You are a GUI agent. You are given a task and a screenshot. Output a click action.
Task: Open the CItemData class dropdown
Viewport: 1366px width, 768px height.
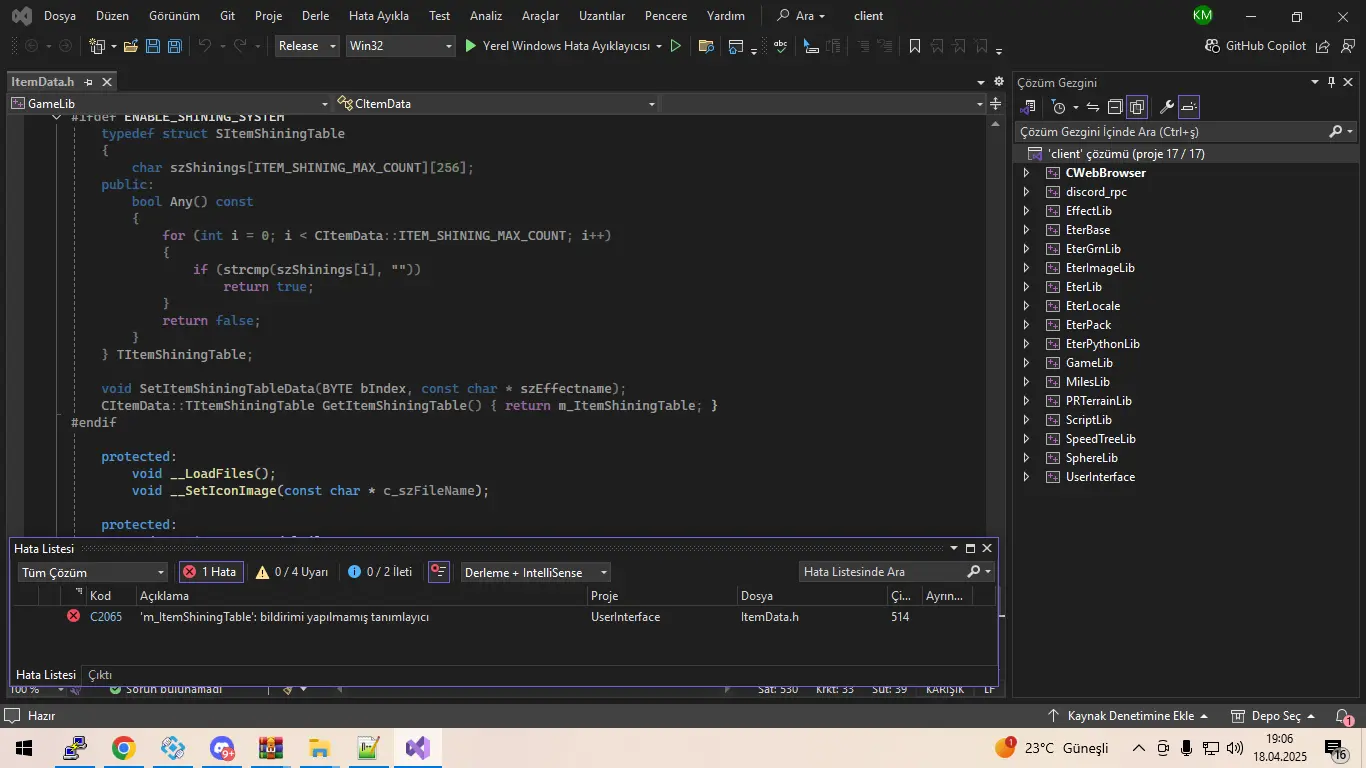point(497,104)
